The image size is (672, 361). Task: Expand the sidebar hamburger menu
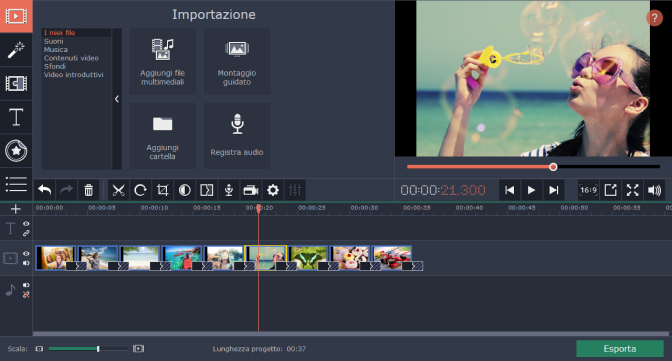click(x=16, y=184)
